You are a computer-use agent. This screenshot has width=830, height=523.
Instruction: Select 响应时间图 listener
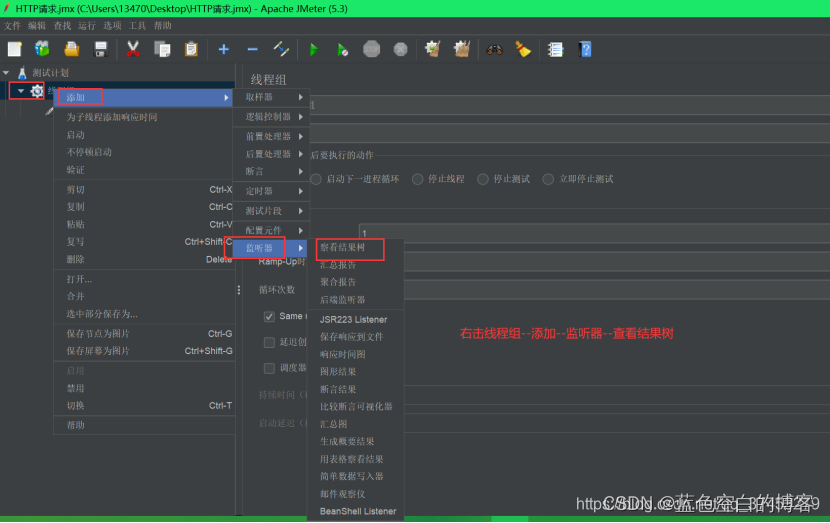(x=356, y=354)
